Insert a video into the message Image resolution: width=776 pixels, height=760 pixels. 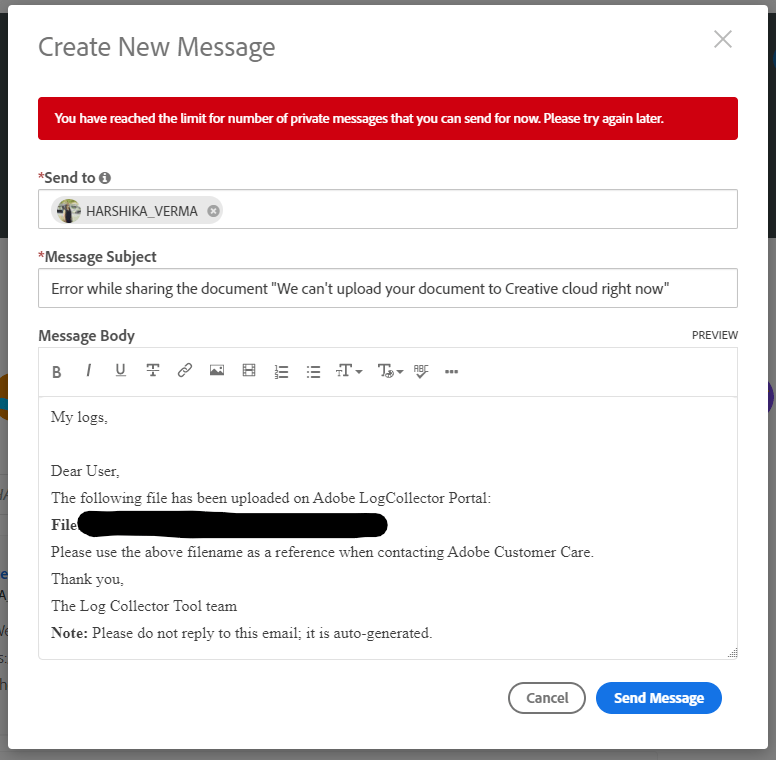tap(249, 371)
